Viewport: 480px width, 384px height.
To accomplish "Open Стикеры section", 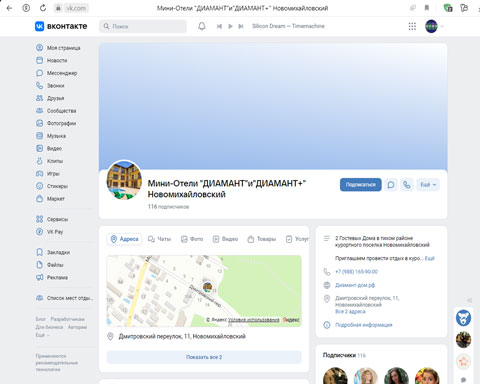I will (x=52, y=186).
